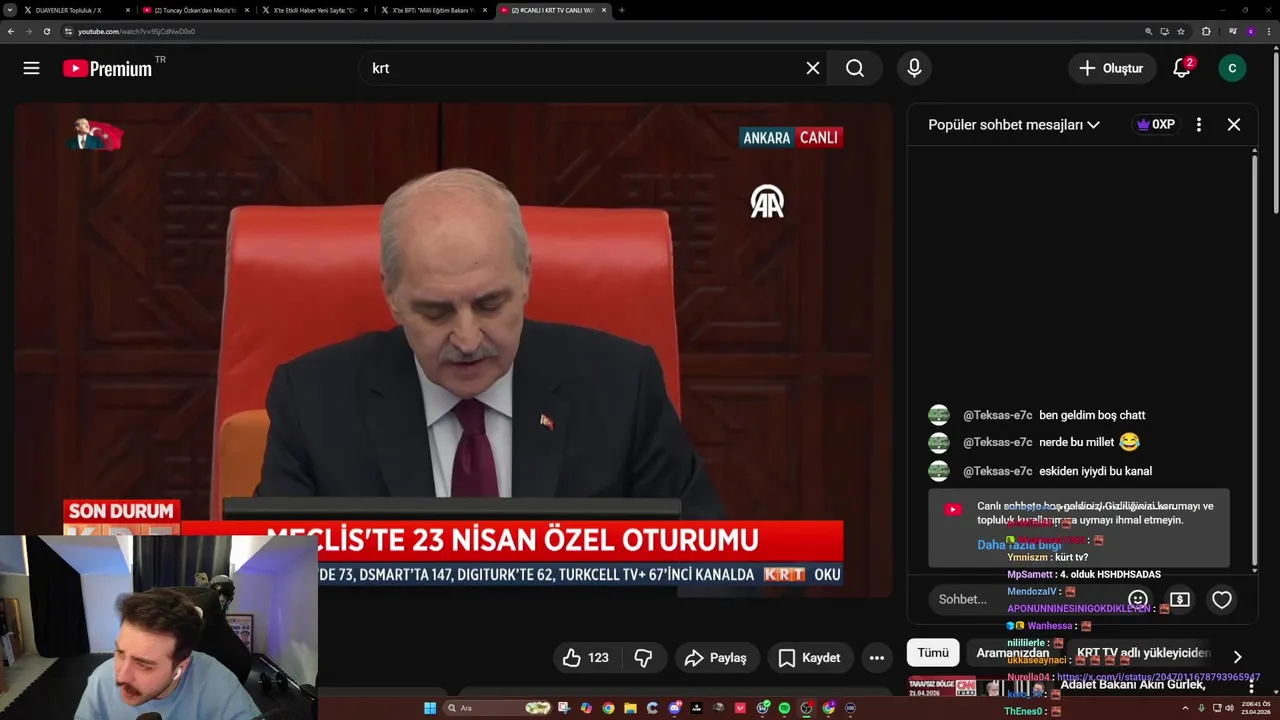
Task: Like the video with 123 likes
Action: 585,657
